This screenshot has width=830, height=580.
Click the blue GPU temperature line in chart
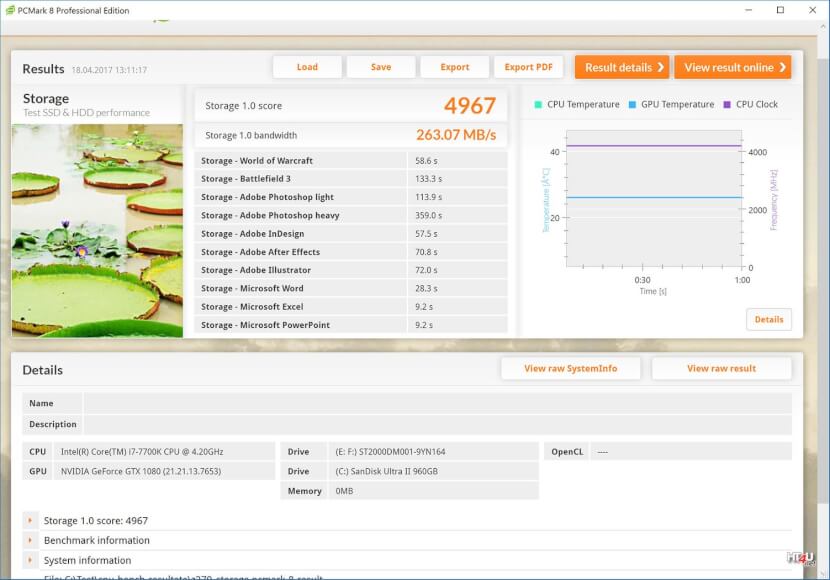coord(654,197)
